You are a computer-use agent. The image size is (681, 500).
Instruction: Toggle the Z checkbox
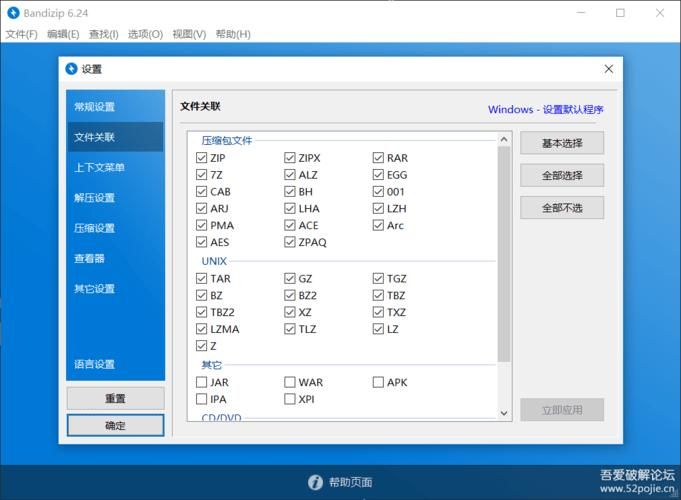[201, 346]
